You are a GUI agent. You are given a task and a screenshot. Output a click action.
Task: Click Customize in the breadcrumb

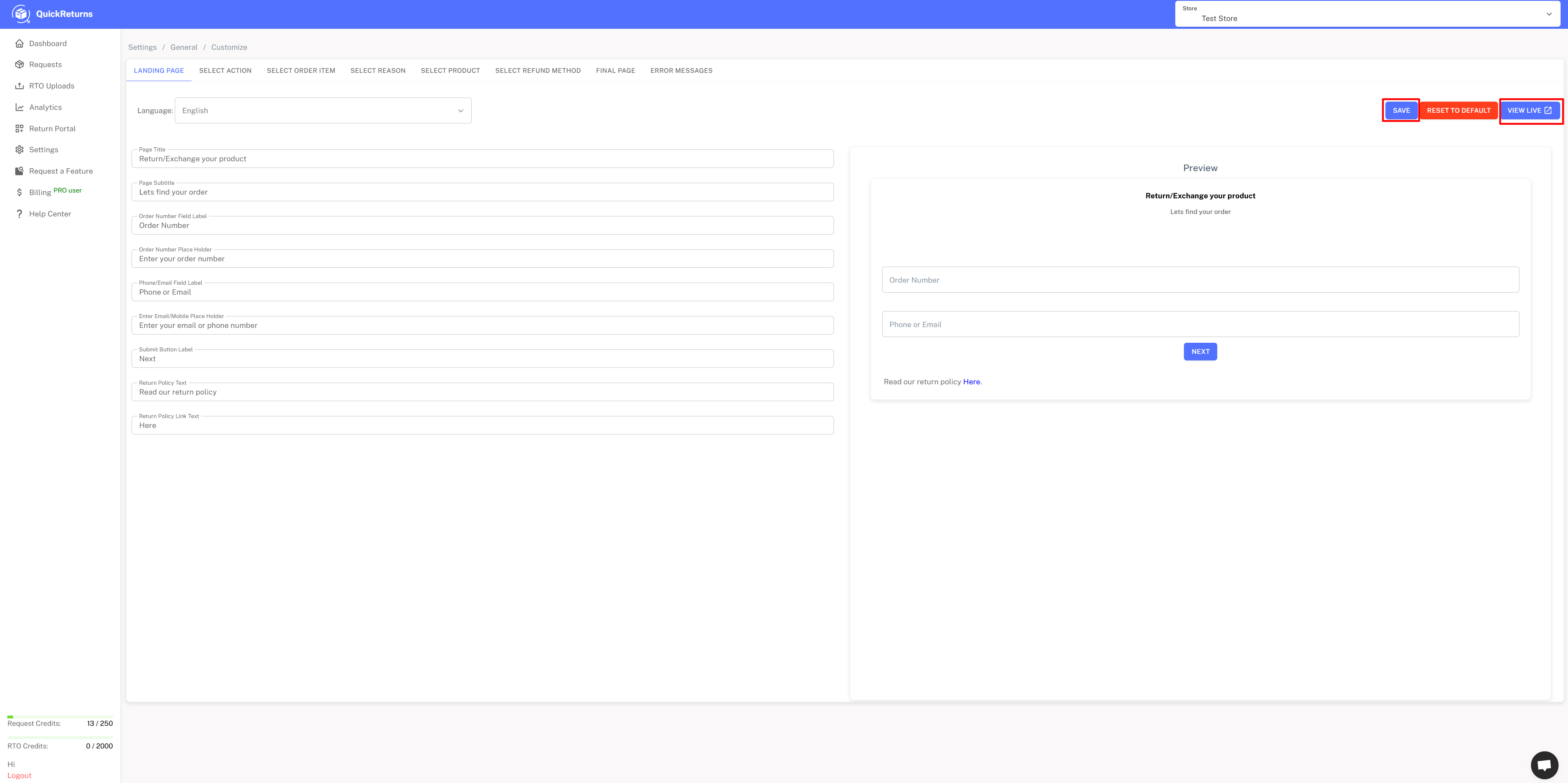point(229,47)
